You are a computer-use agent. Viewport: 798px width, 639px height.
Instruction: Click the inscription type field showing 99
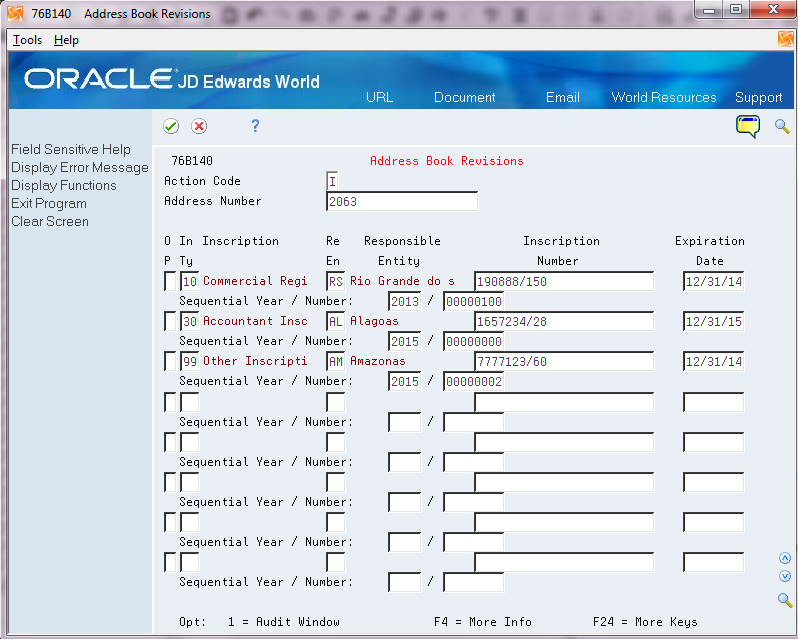[189, 362]
